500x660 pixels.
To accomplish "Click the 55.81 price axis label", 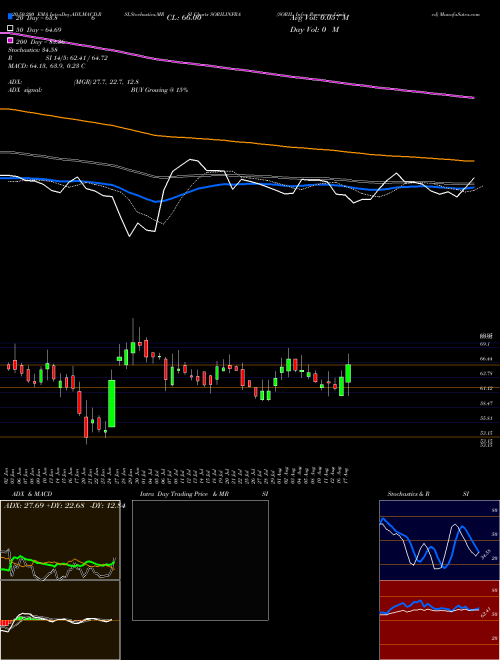I will coord(486,418).
